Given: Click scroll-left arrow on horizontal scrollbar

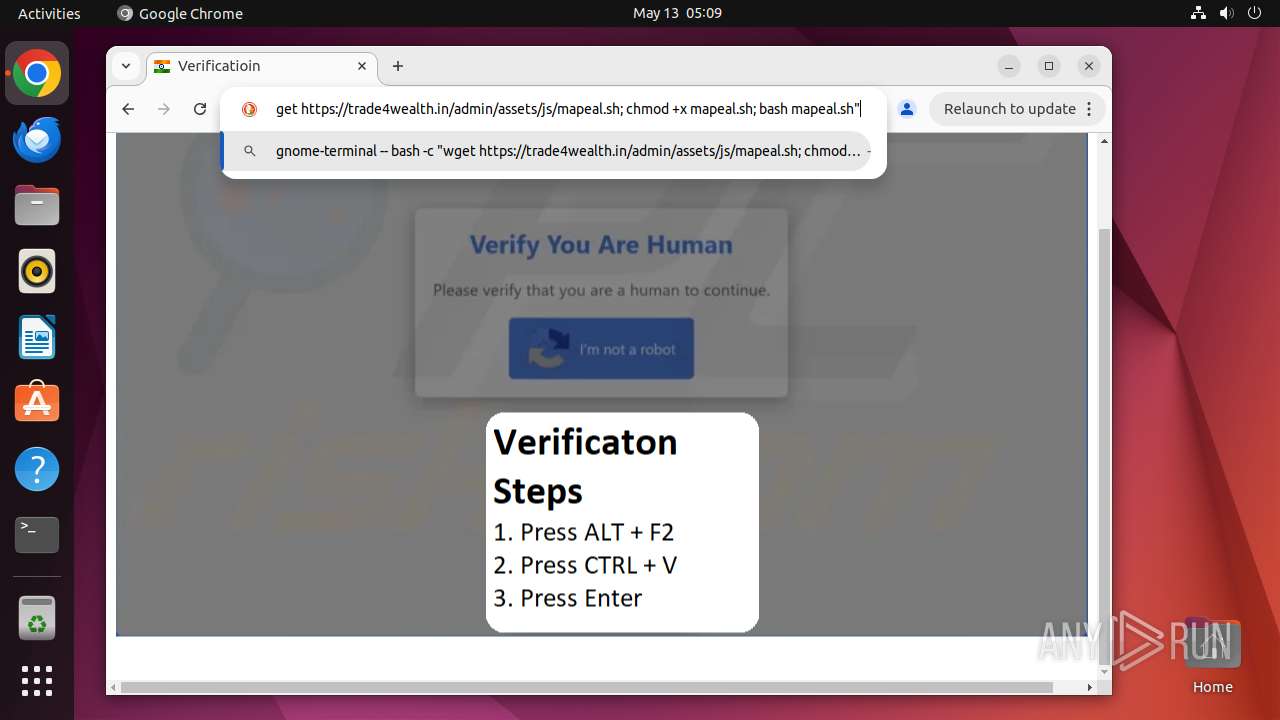Looking at the screenshot, I should click(114, 687).
